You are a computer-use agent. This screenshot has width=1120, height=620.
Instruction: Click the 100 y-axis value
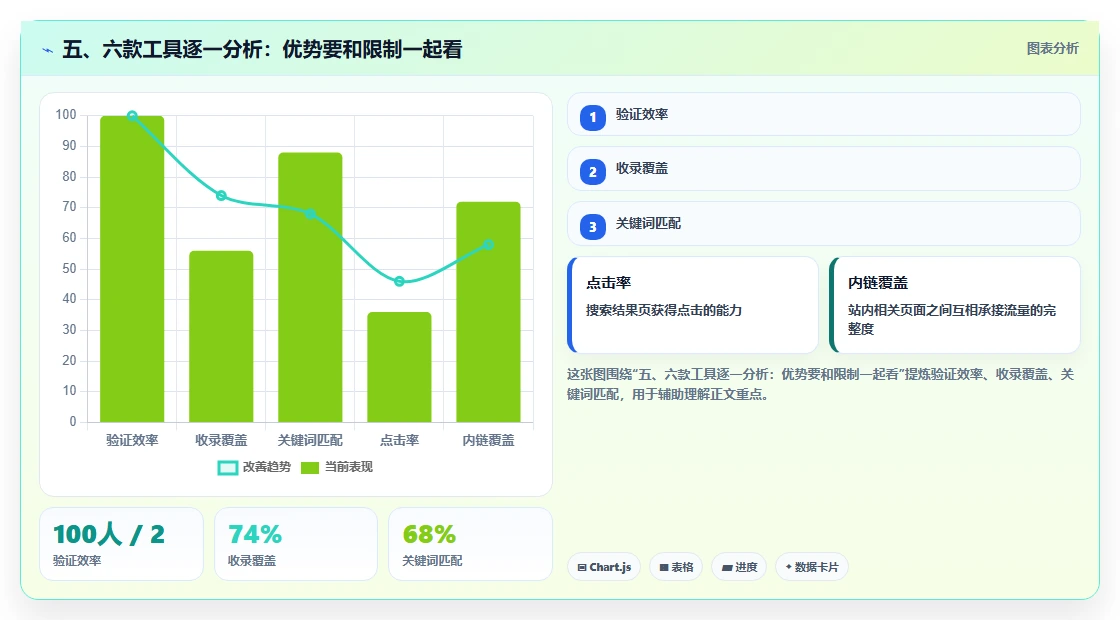pyautogui.click(x=66, y=115)
